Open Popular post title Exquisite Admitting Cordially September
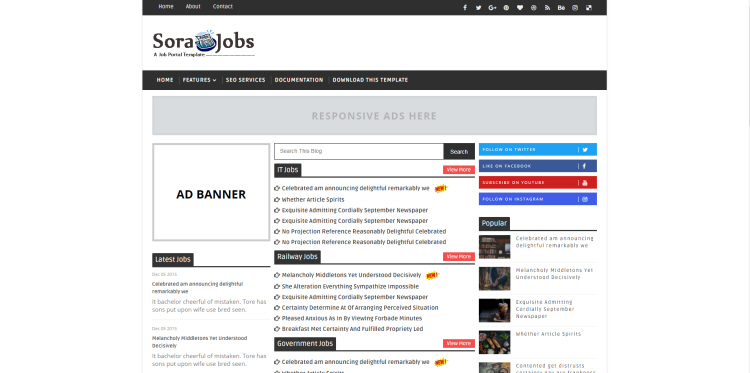The image size is (750, 373). pyautogui.click(x=545, y=309)
